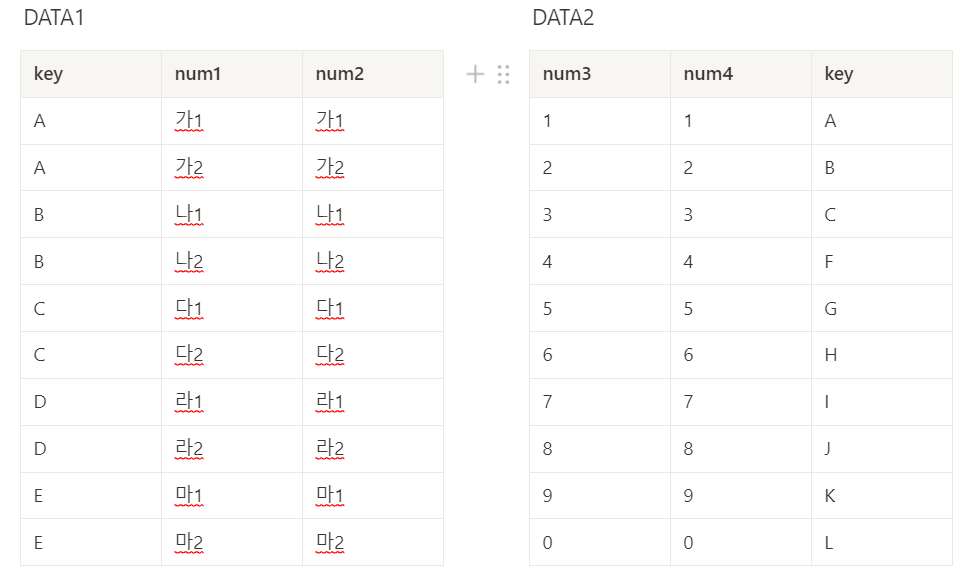Click the six-dot drag handle icon

(x=503, y=74)
